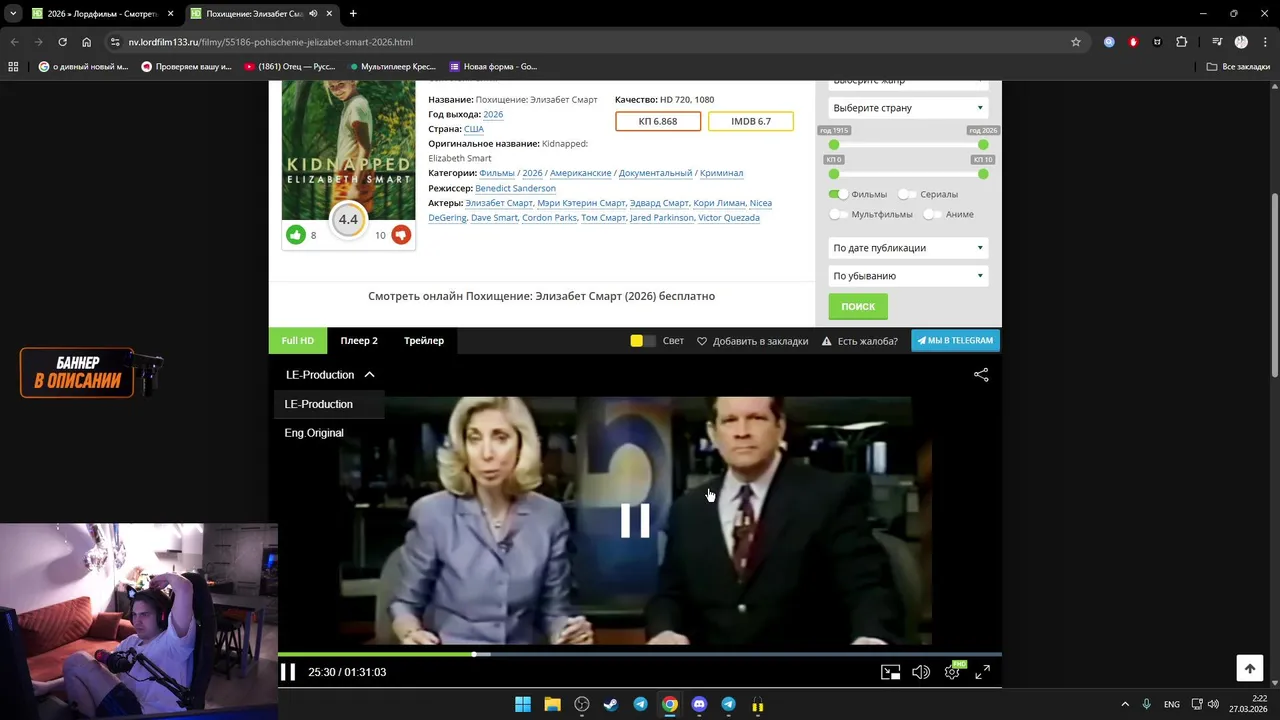
Task: Click the browser address bar URL
Action: (x=270, y=42)
